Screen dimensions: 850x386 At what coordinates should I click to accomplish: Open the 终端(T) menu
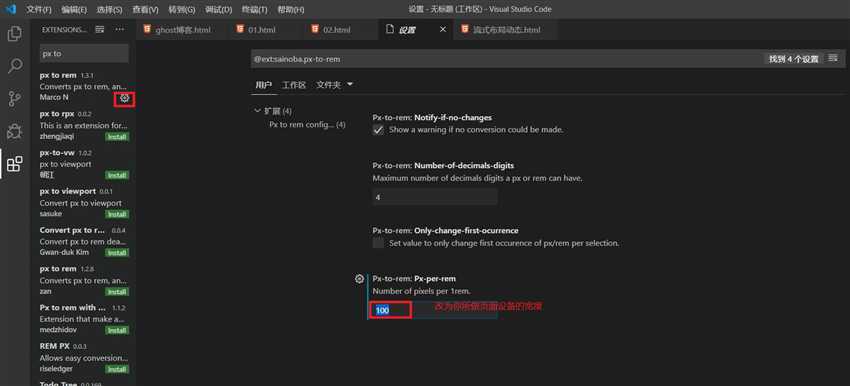click(x=254, y=10)
